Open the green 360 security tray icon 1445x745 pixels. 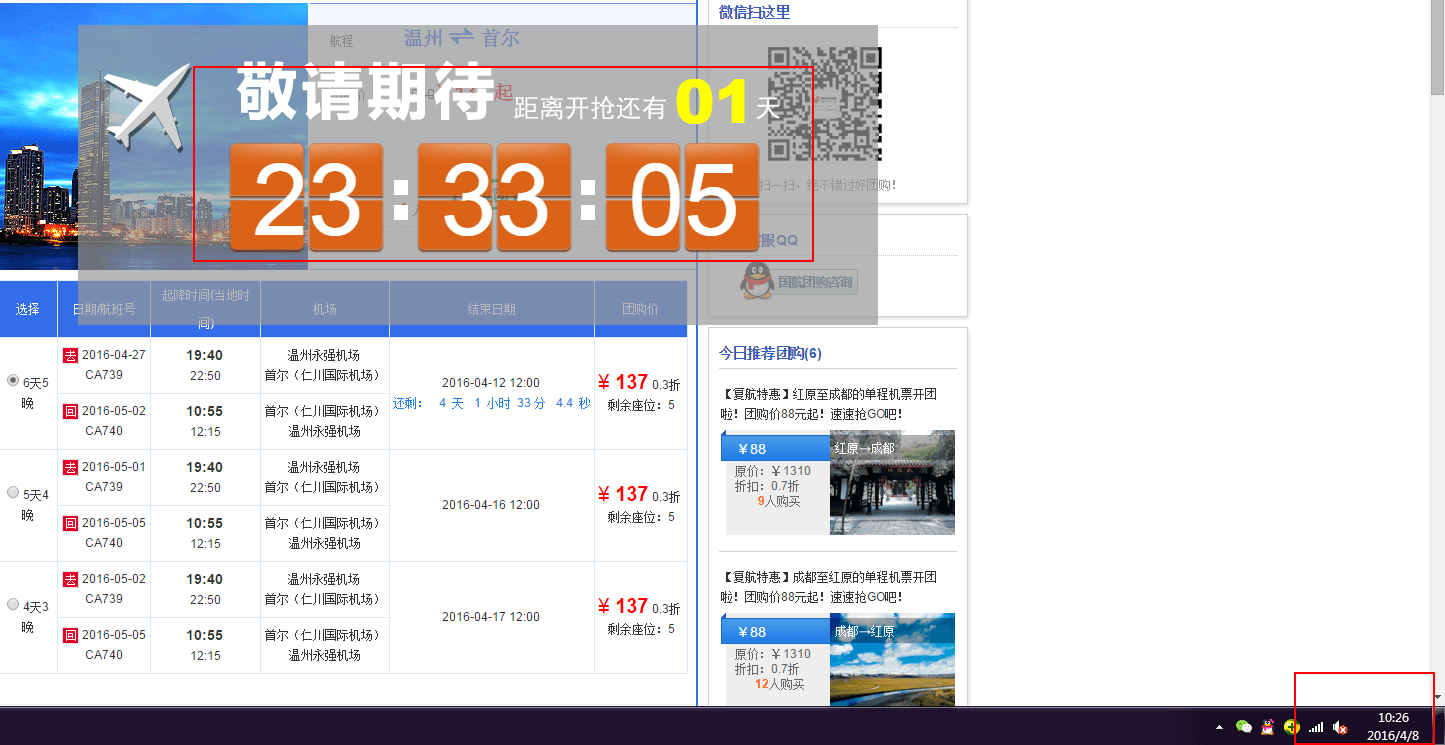pyautogui.click(x=1292, y=727)
